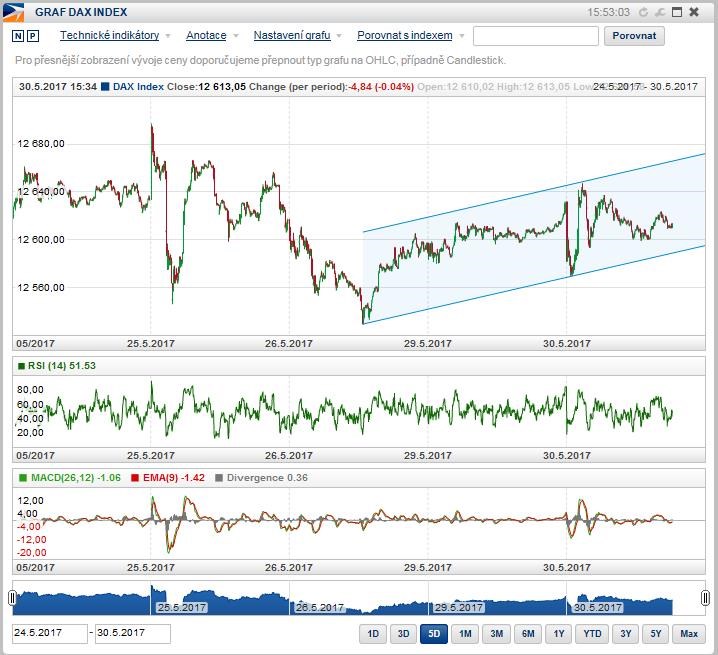Click the 26.5.2017 marker in navigator
This screenshot has height=655, width=718.
[x=320, y=607]
